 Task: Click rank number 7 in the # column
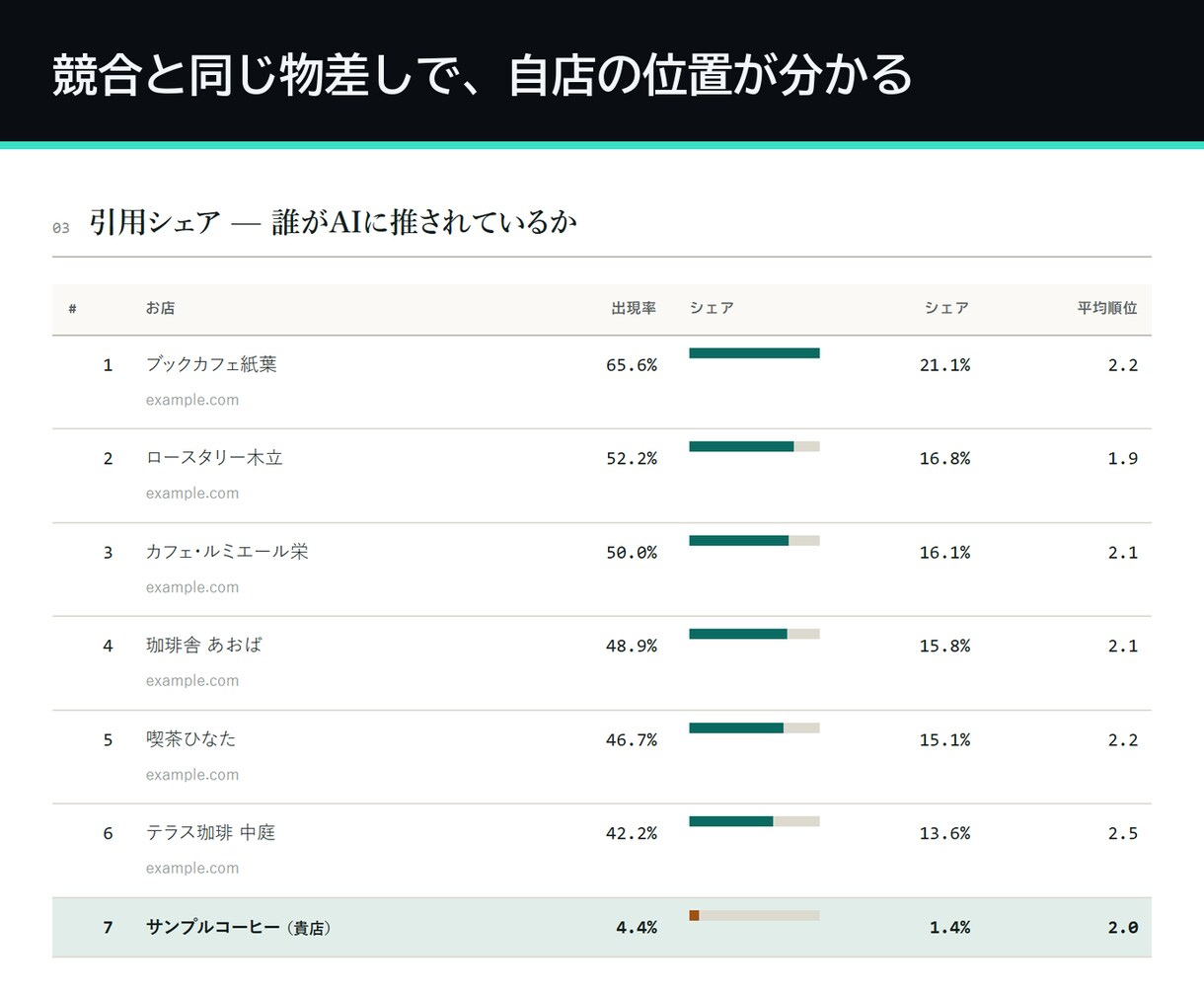(x=108, y=928)
